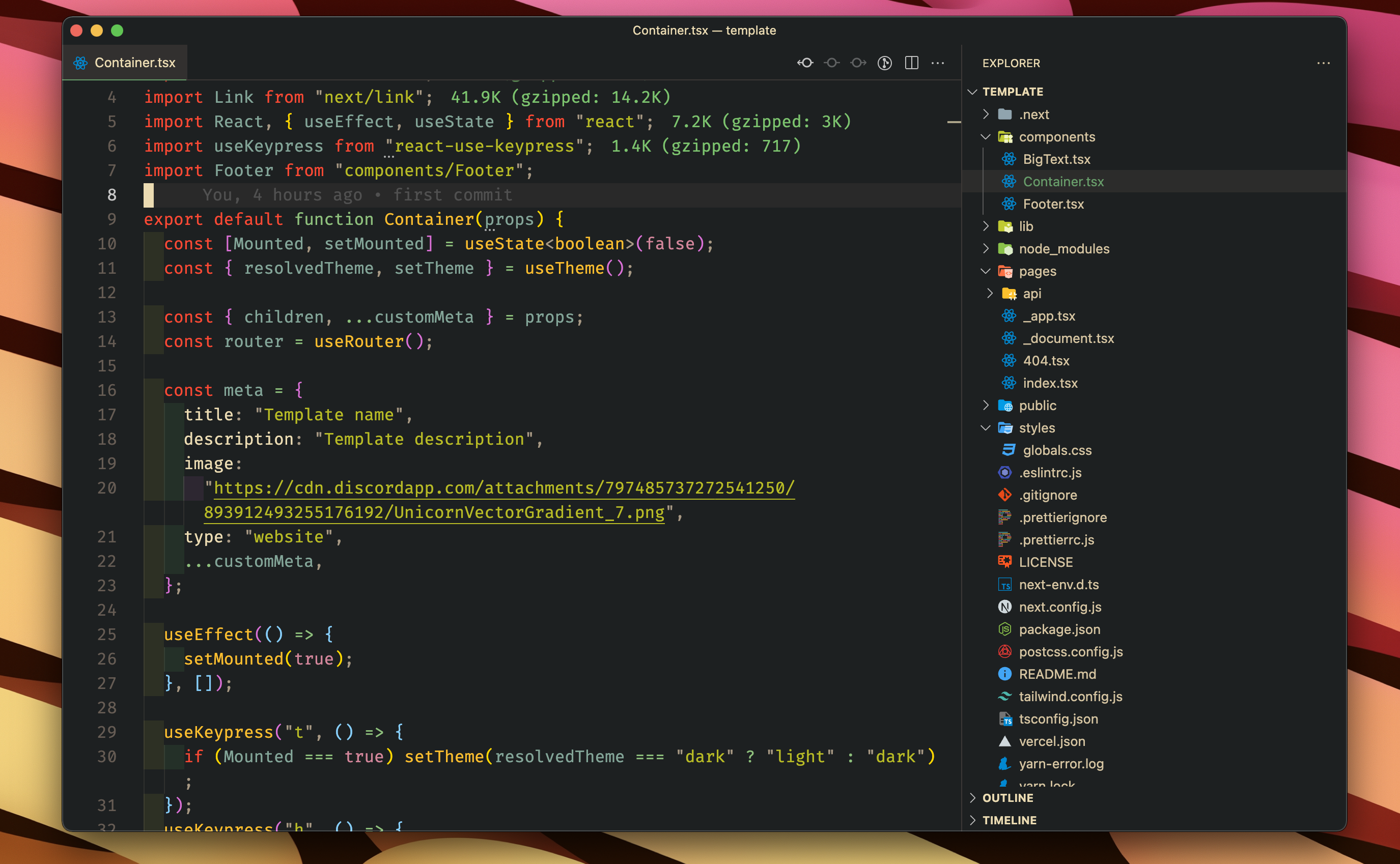Switch to the Container.tsx tab

coord(135,63)
